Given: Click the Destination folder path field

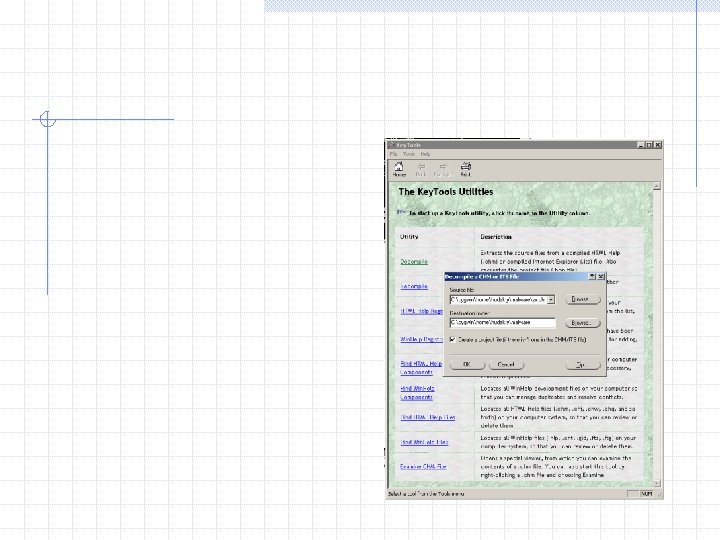Looking at the screenshot, I should pyautogui.click(x=502, y=323).
